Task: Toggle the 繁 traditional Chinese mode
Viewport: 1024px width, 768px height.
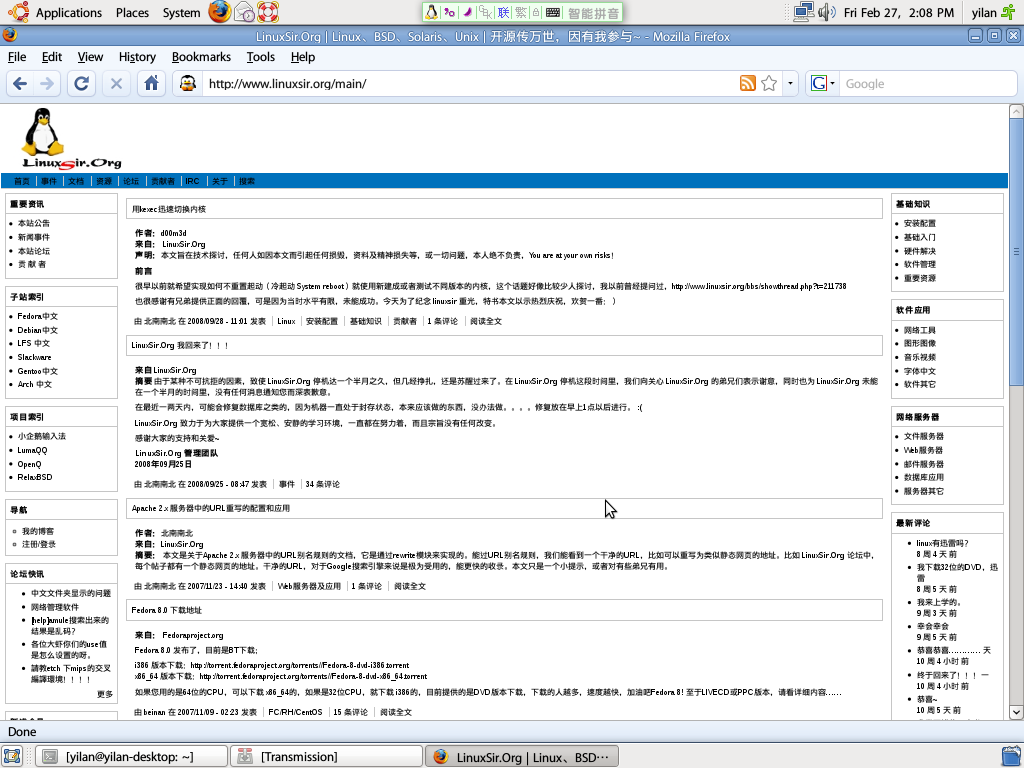Action: tap(520, 12)
